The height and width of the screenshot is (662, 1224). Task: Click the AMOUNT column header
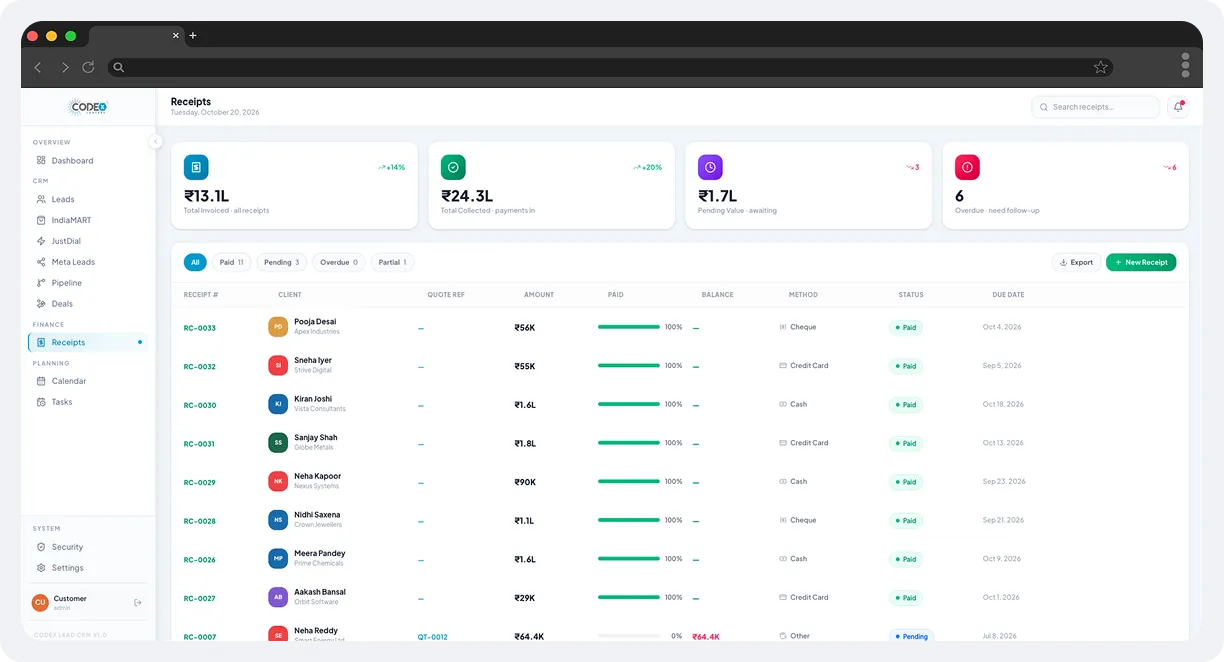click(539, 295)
